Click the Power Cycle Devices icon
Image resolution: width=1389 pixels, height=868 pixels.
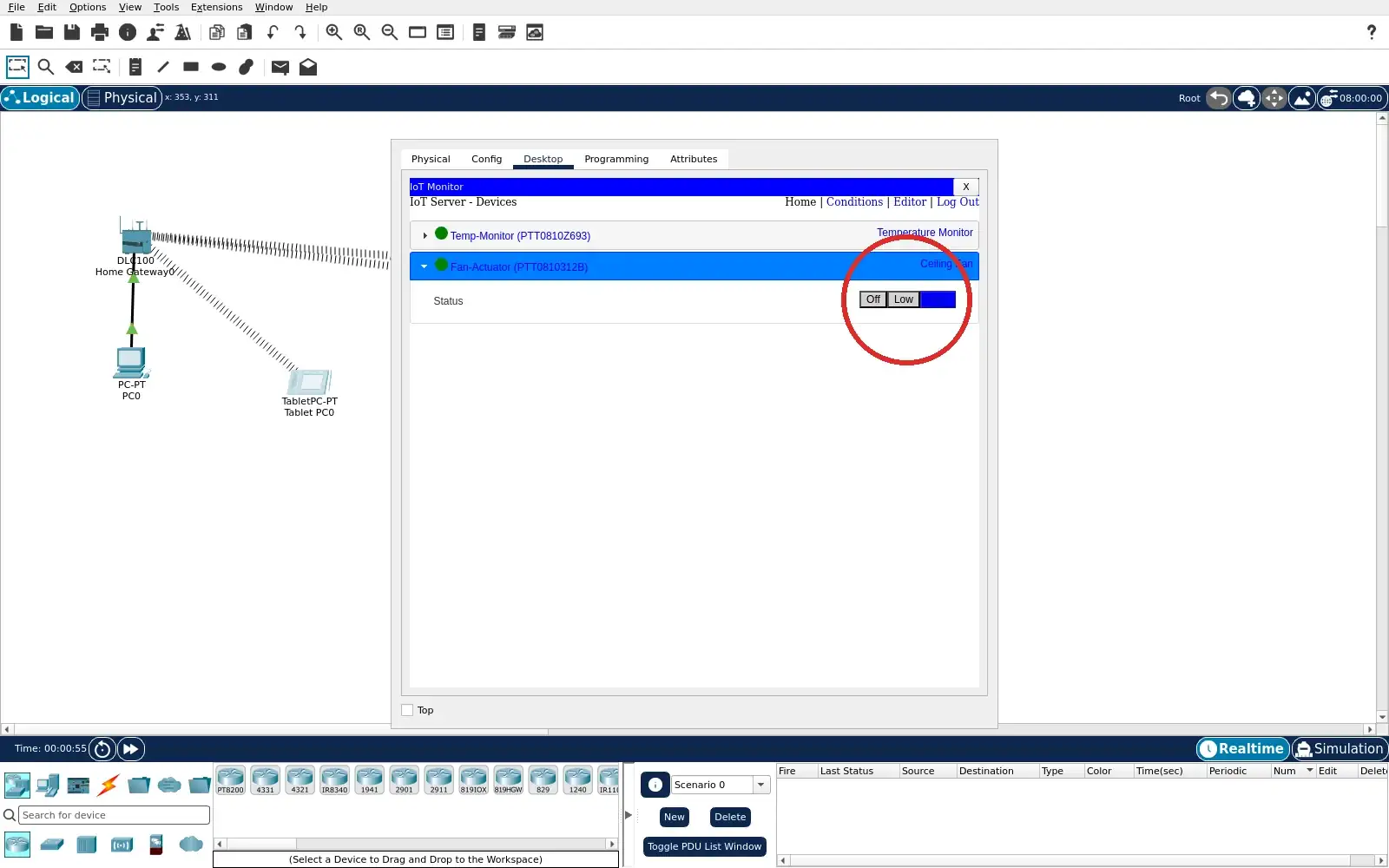(x=102, y=749)
